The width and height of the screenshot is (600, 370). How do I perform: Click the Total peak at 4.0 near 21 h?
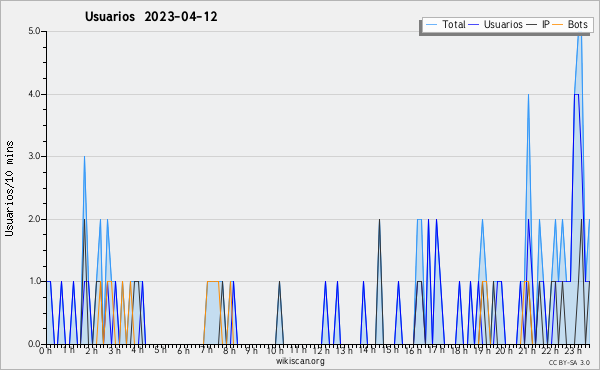528,95
